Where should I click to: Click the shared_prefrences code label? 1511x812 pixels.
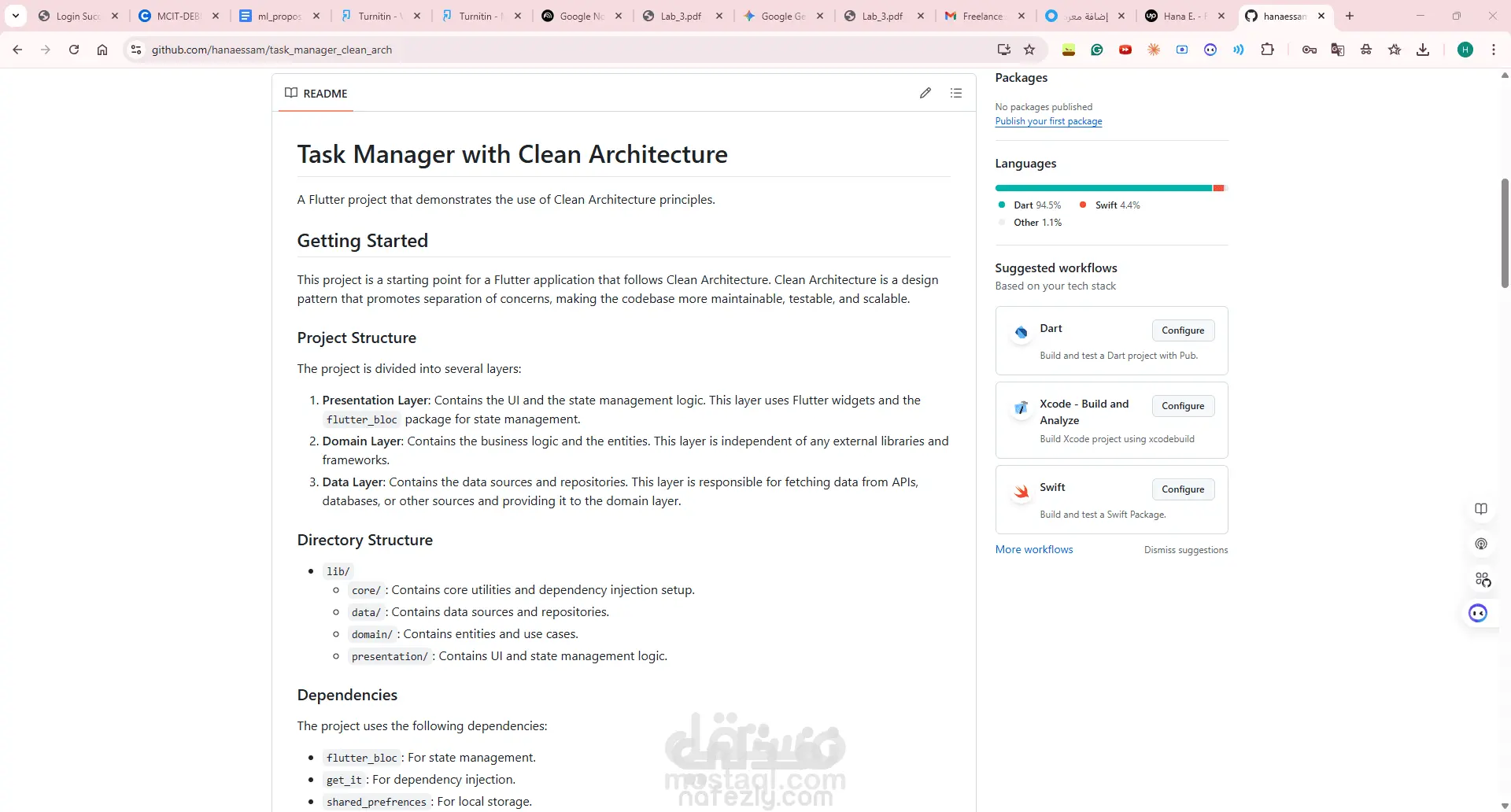pos(376,802)
